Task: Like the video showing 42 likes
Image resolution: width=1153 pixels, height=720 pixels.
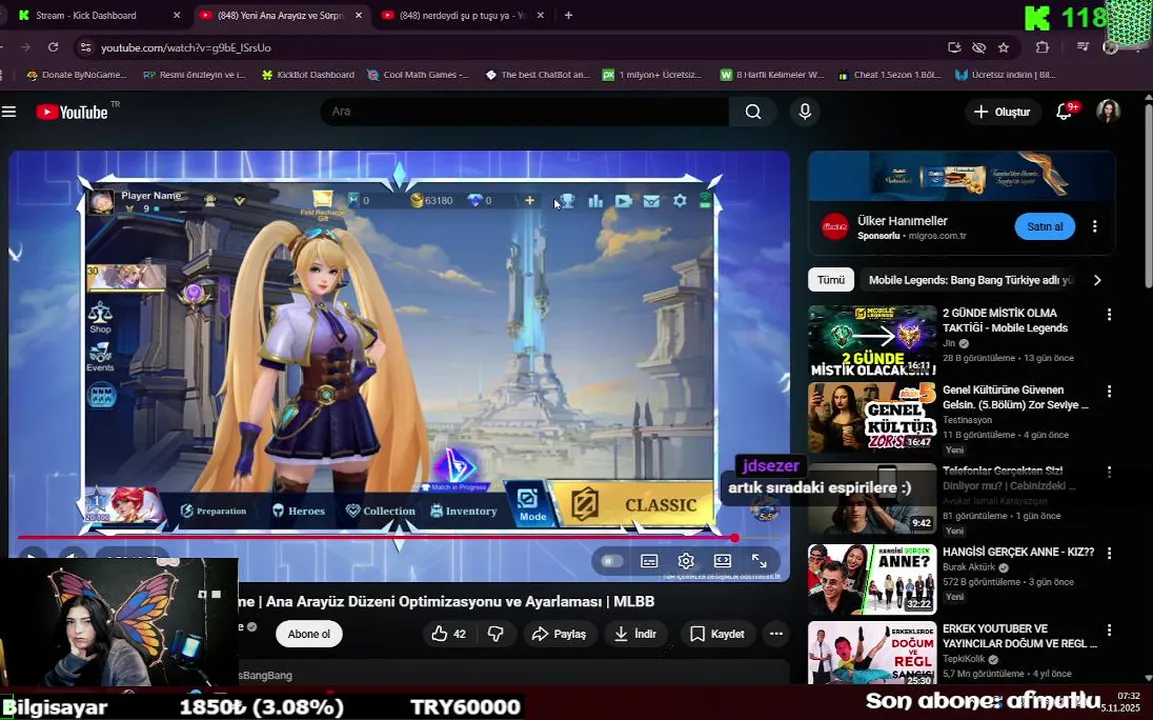Action: (x=449, y=634)
